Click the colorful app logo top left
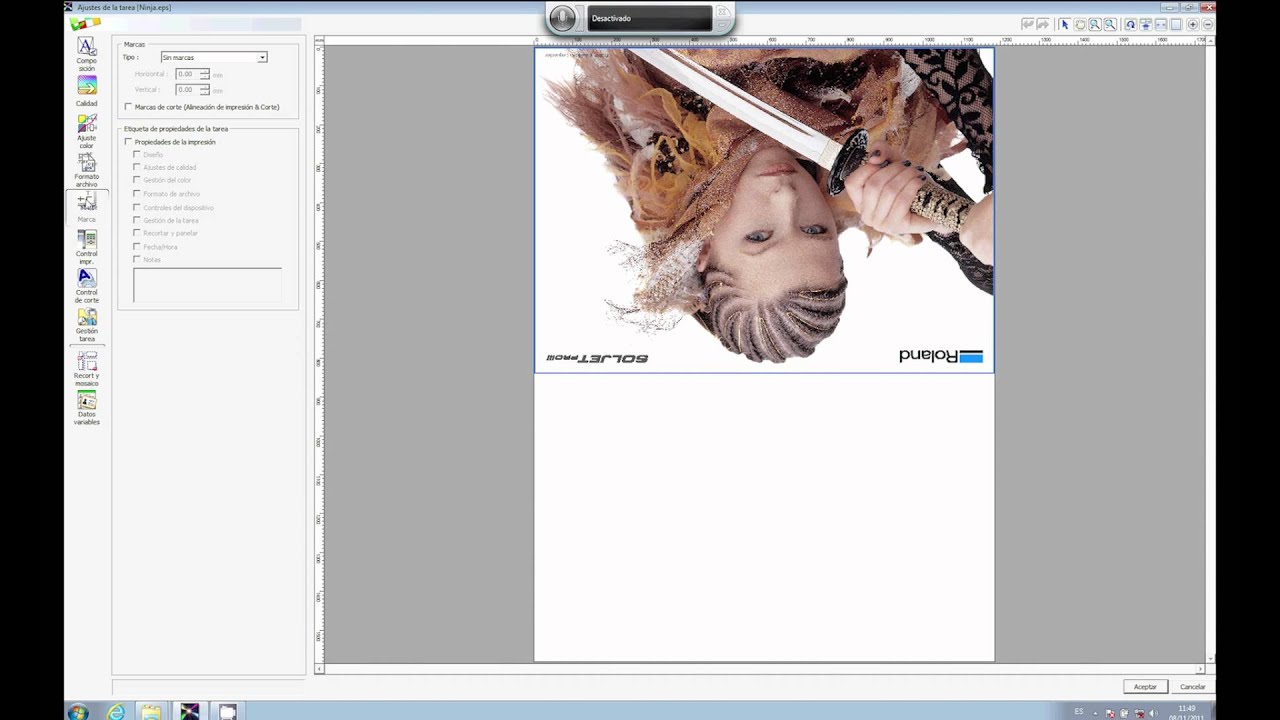1280x720 pixels. [x=86, y=23]
